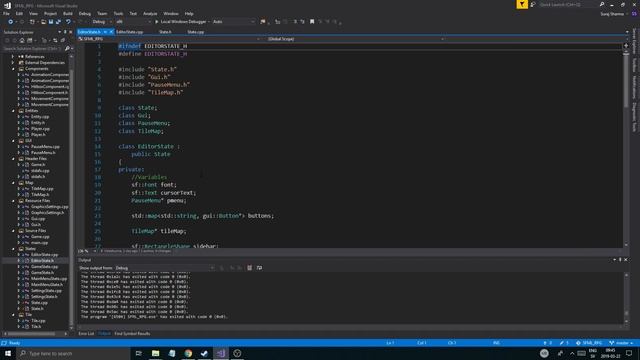The width and height of the screenshot is (640, 360).
Task: Collapse the States folder
Action: [x=13, y=249]
